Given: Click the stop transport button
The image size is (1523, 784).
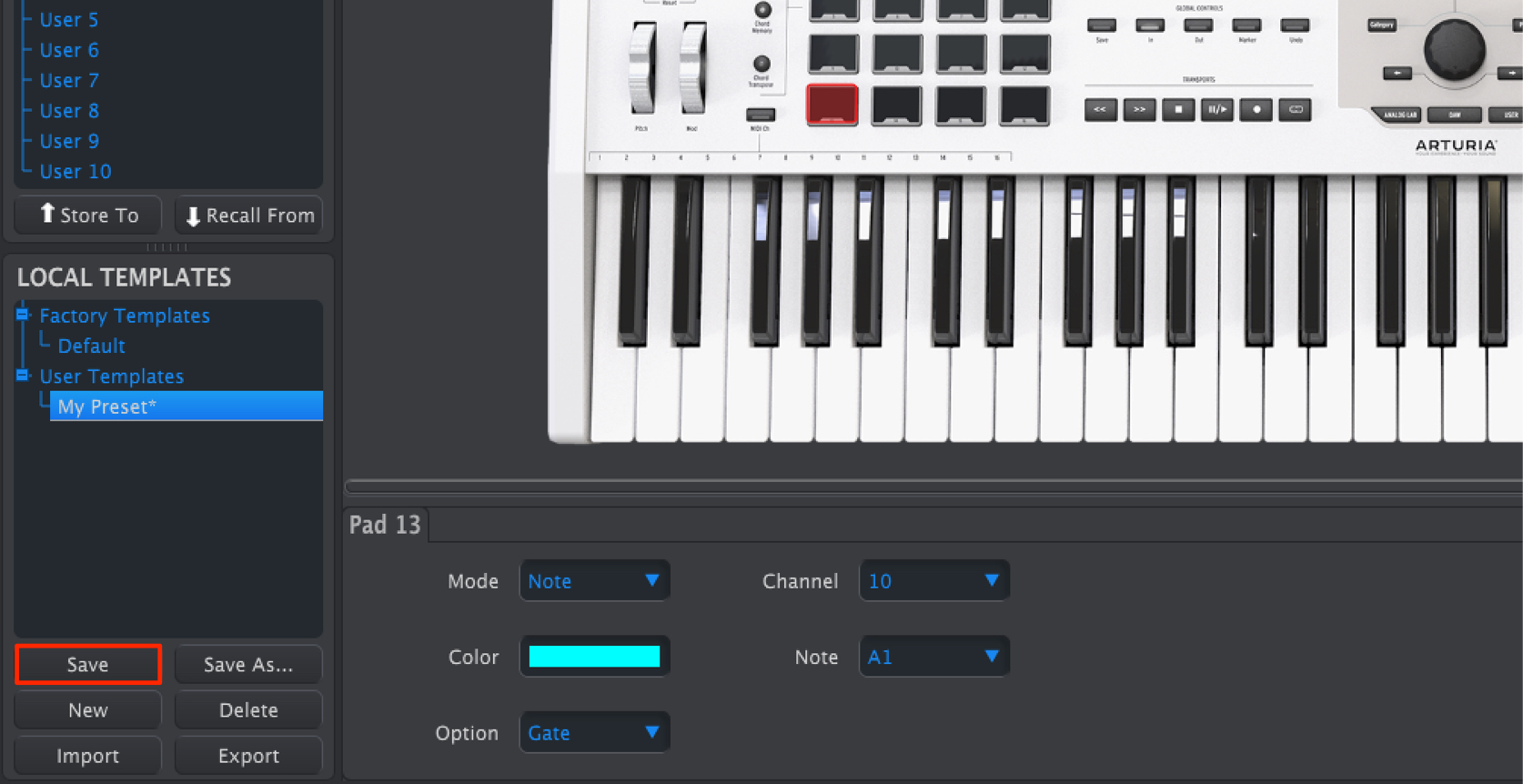Looking at the screenshot, I should [1178, 109].
